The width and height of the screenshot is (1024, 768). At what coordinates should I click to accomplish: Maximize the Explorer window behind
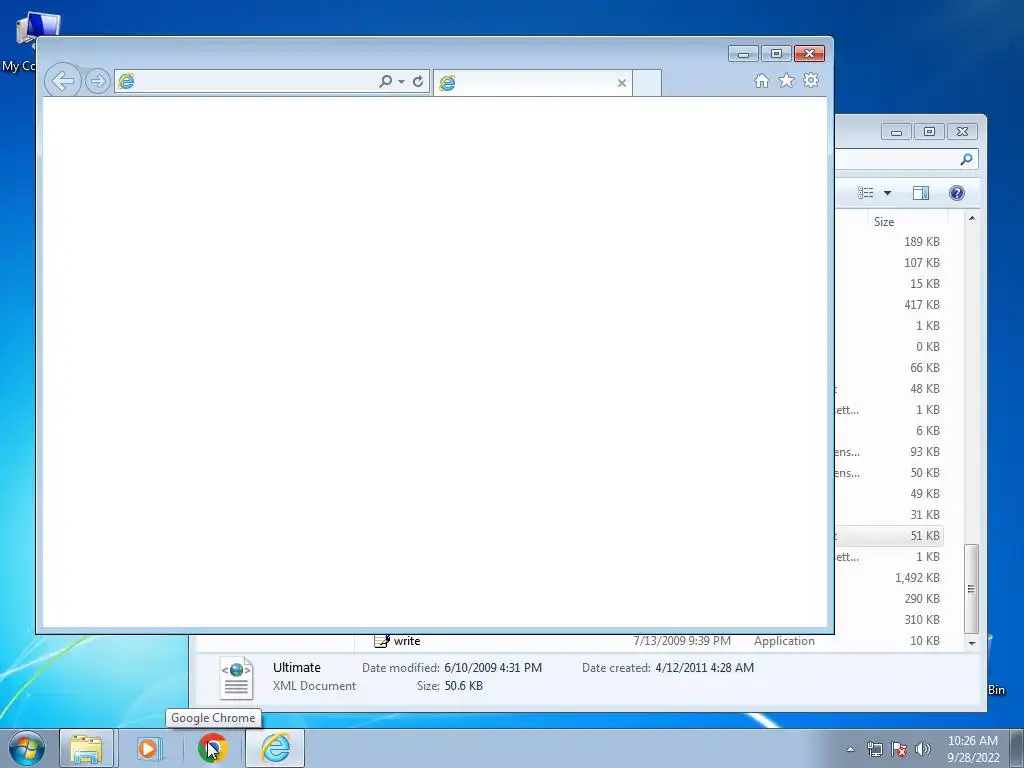click(x=929, y=132)
